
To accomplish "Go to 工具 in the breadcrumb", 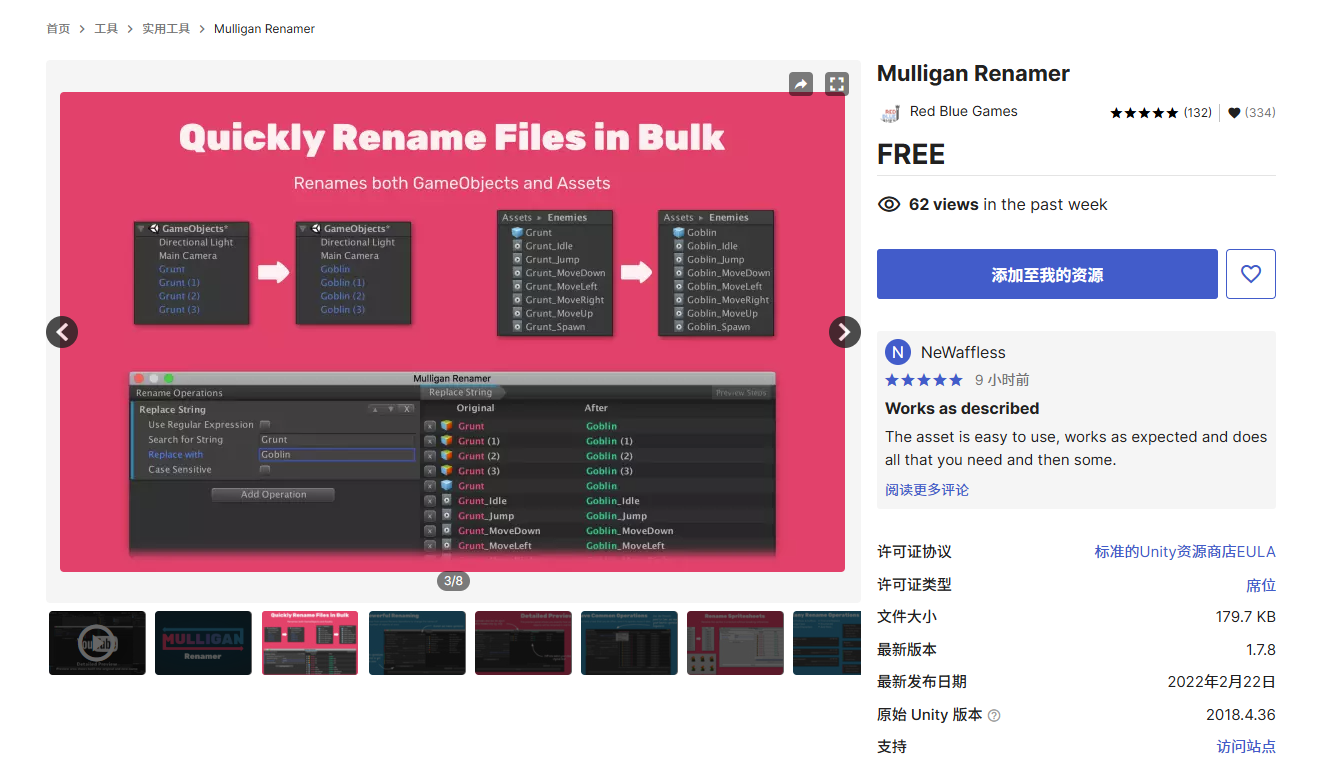I will coord(106,29).
